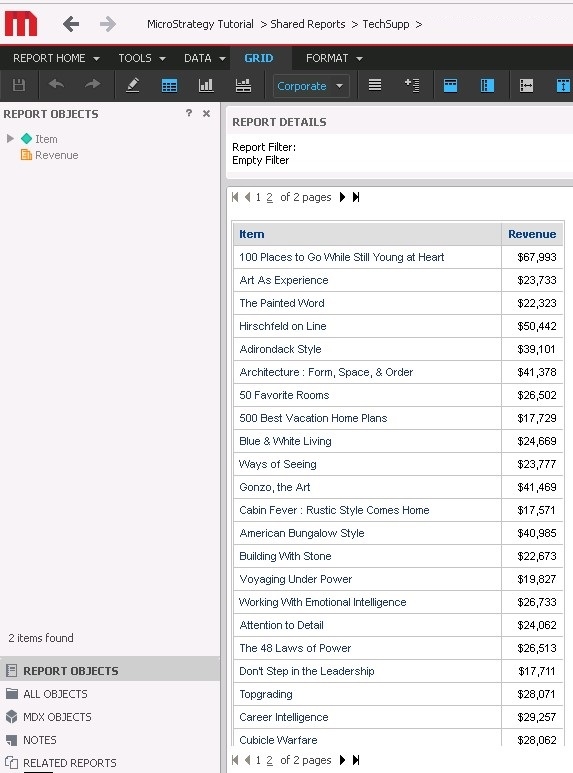Open the Corporate style dropdown
Viewport: 573px width, 773px height.
(x=311, y=86)
